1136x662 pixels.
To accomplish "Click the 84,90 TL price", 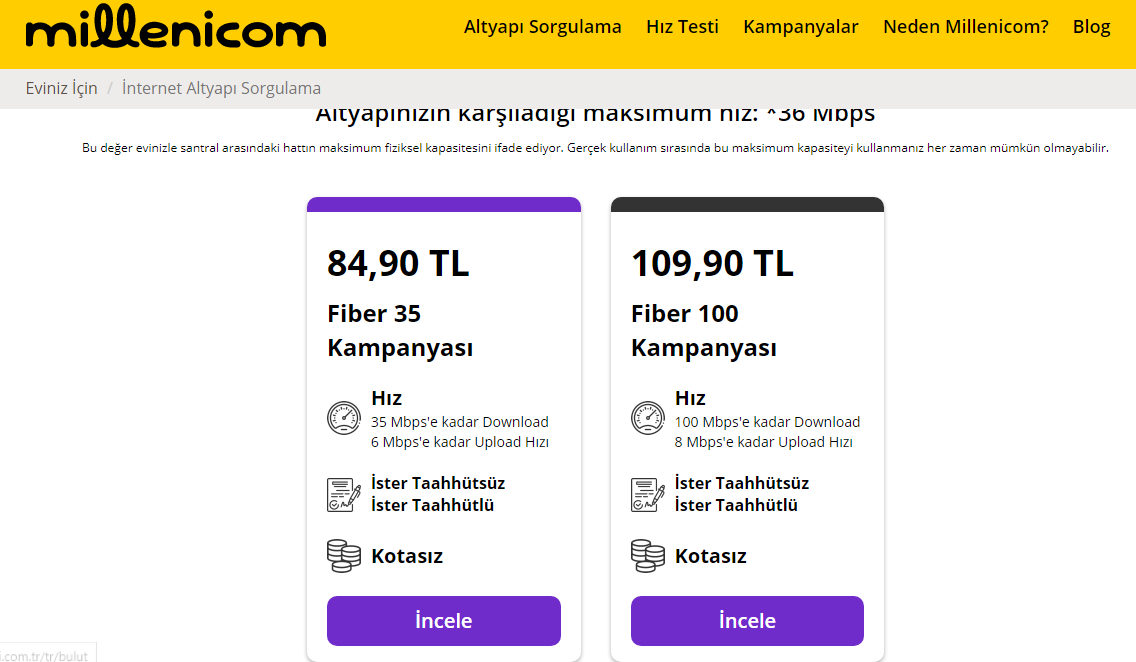I will click(398, 264).
